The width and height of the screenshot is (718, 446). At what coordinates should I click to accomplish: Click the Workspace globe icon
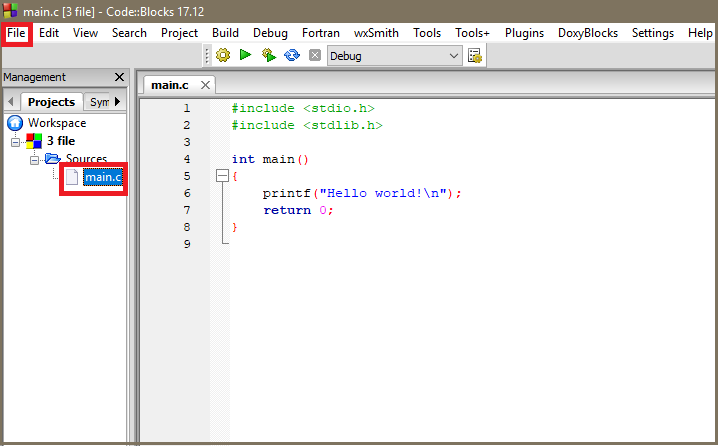click(15, 123)
